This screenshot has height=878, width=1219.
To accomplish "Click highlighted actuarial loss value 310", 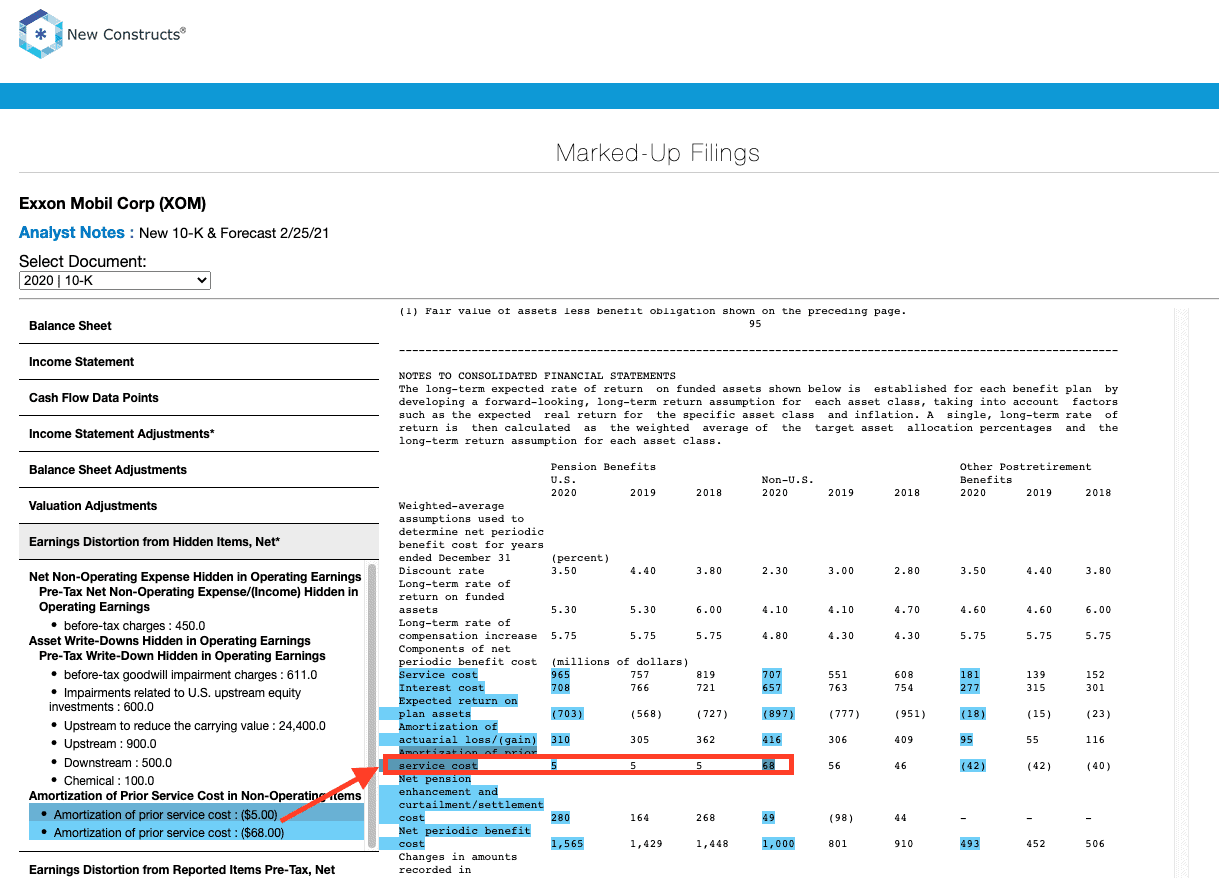I will [561, 740].
